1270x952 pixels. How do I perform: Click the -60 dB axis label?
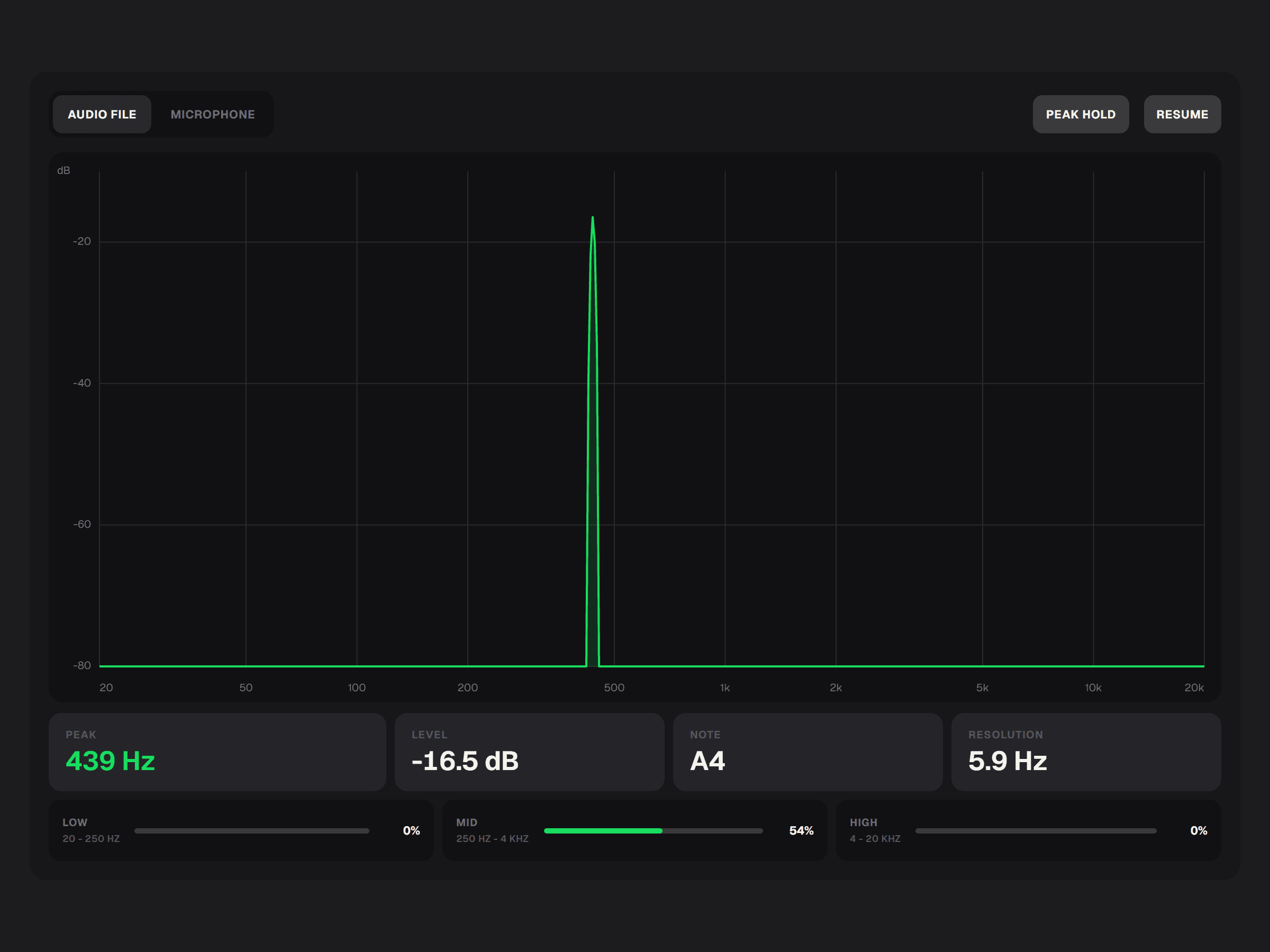click(x=81, y=524)
